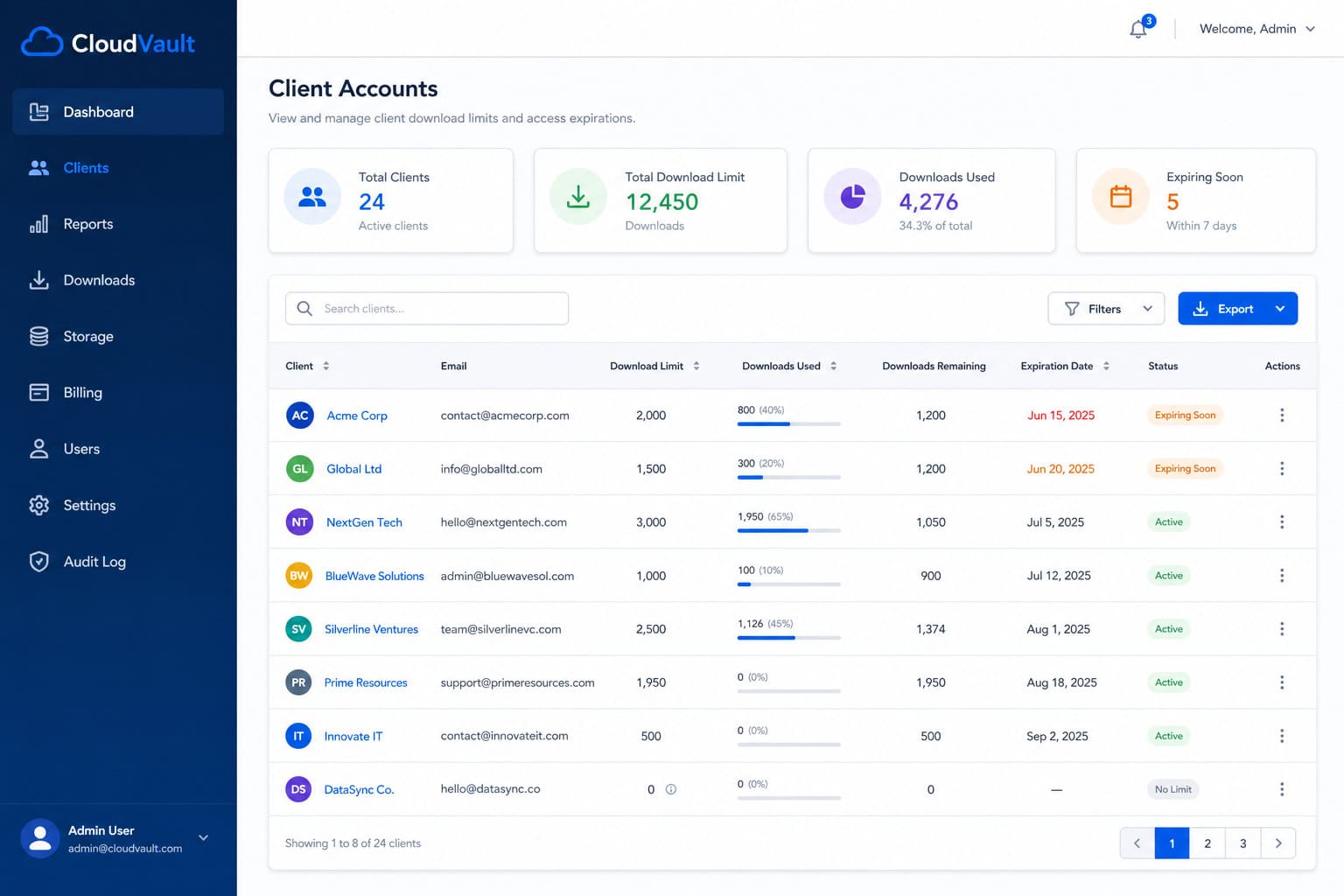Viewport: 1344px width, 896px height.
Task: Click Acme Corp downloads used progress bar
Action: pos(789,424)
